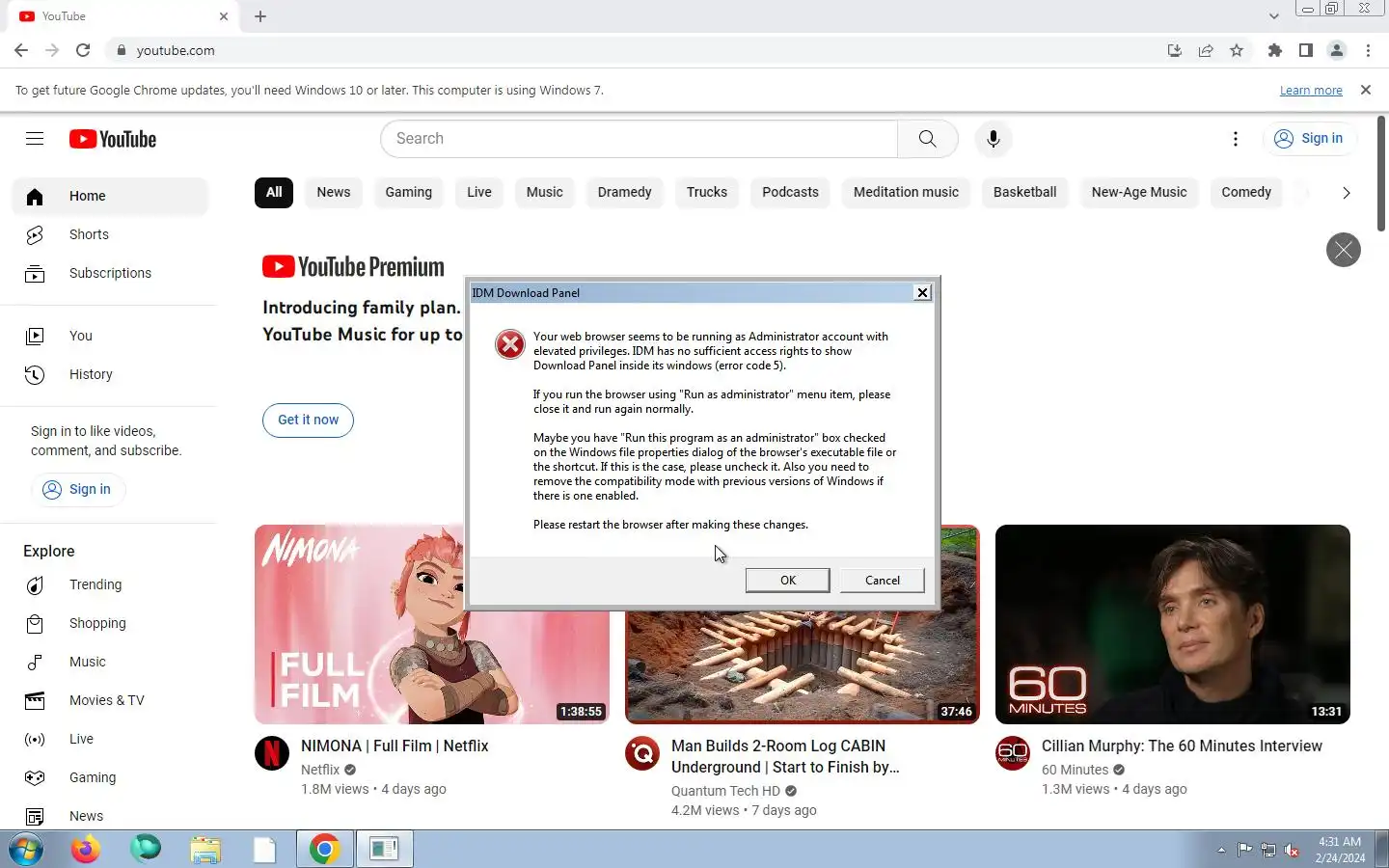Click Cancel in IDM Download Panel dialog
This screenshot has height=868, width=1389.
882,580
